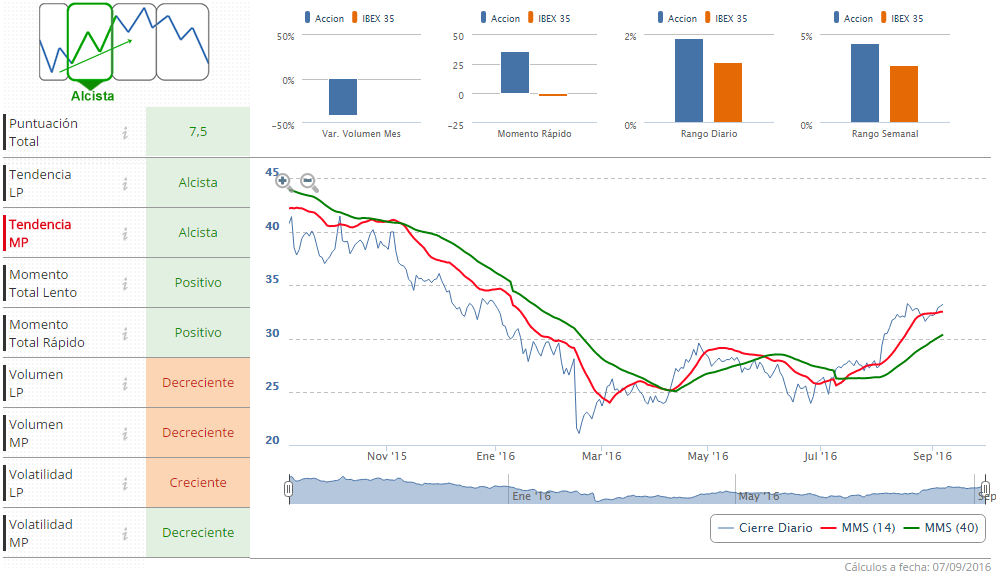Click info icon next to Volatilidad LP

coord(126,483)
